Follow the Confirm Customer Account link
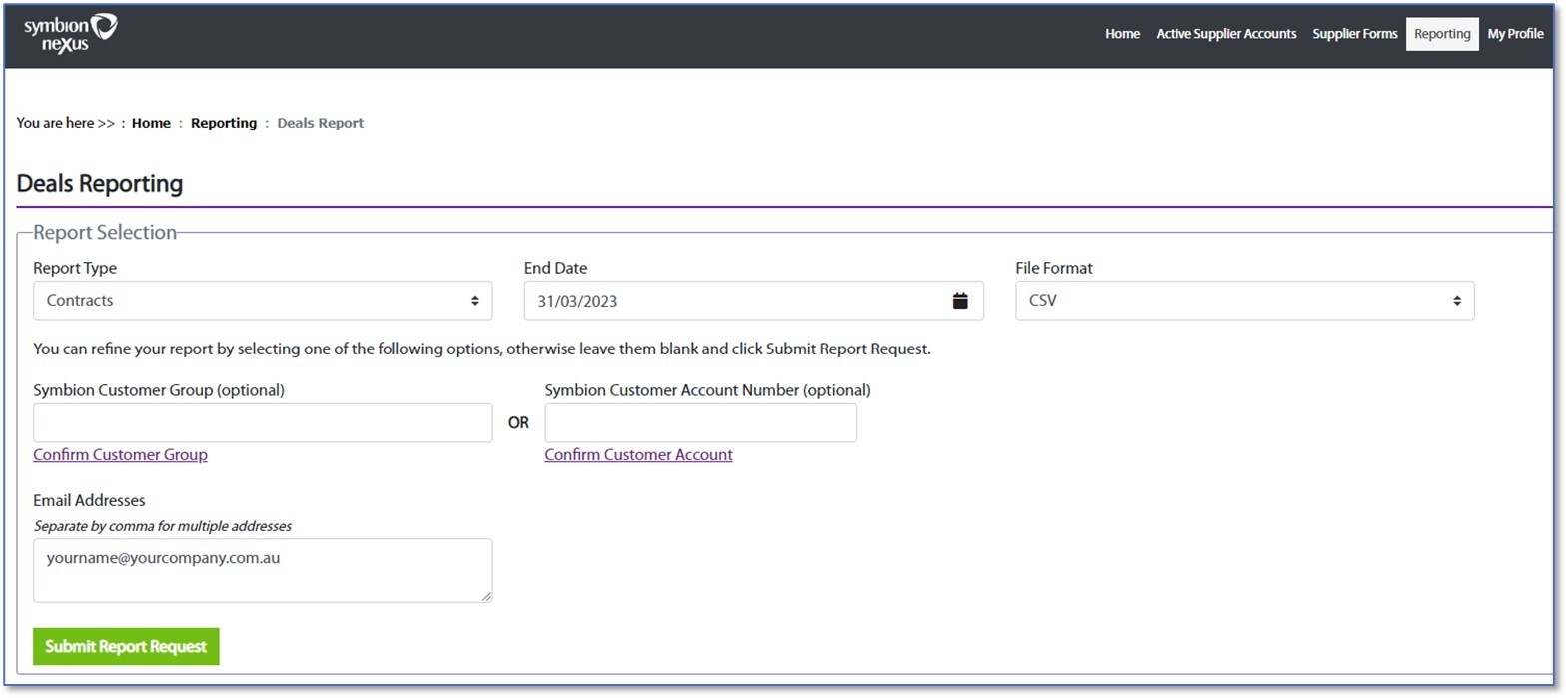The image size is (1568, 698). tap(638, 454)
